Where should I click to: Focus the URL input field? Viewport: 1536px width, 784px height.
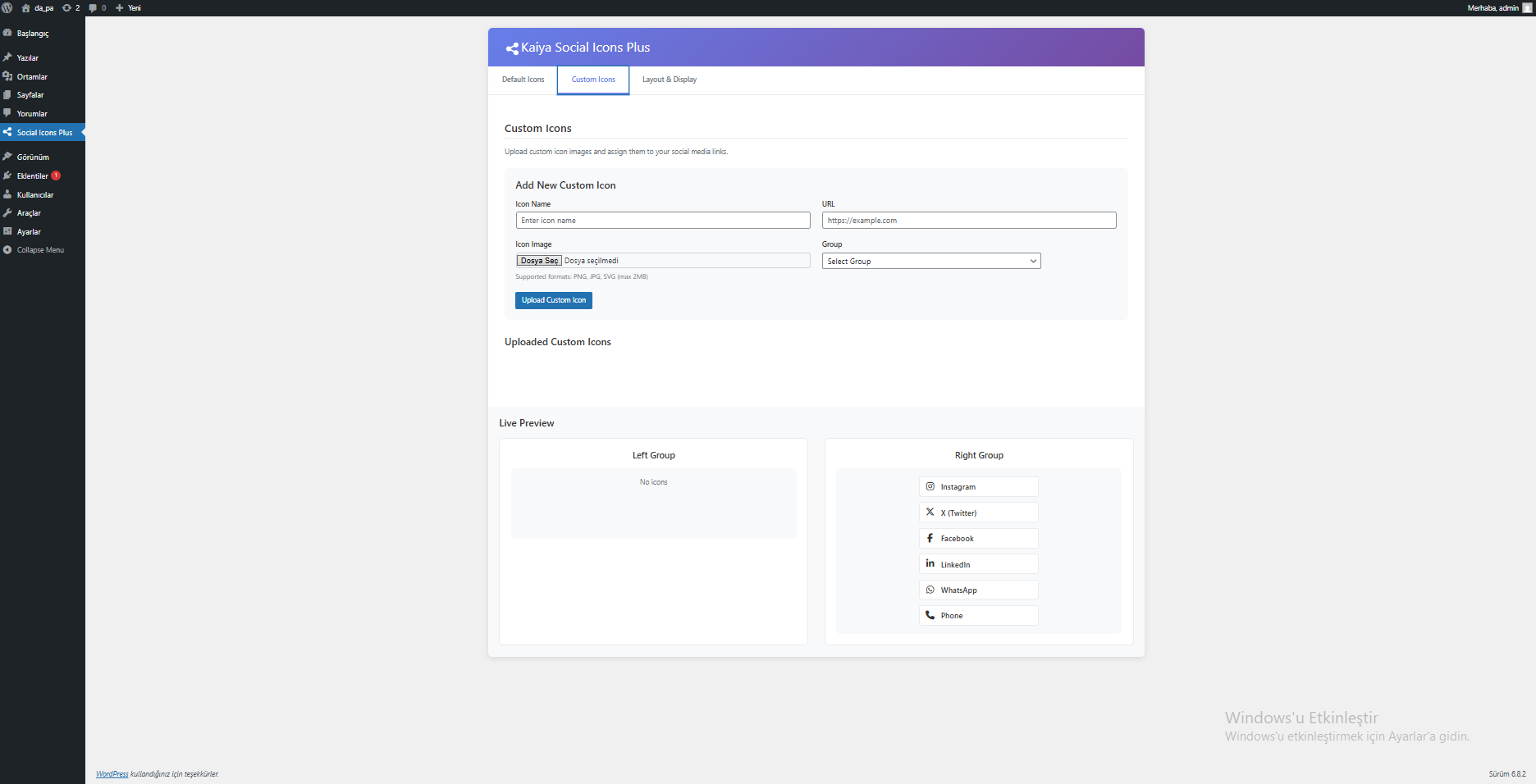[x=969, y=221]
